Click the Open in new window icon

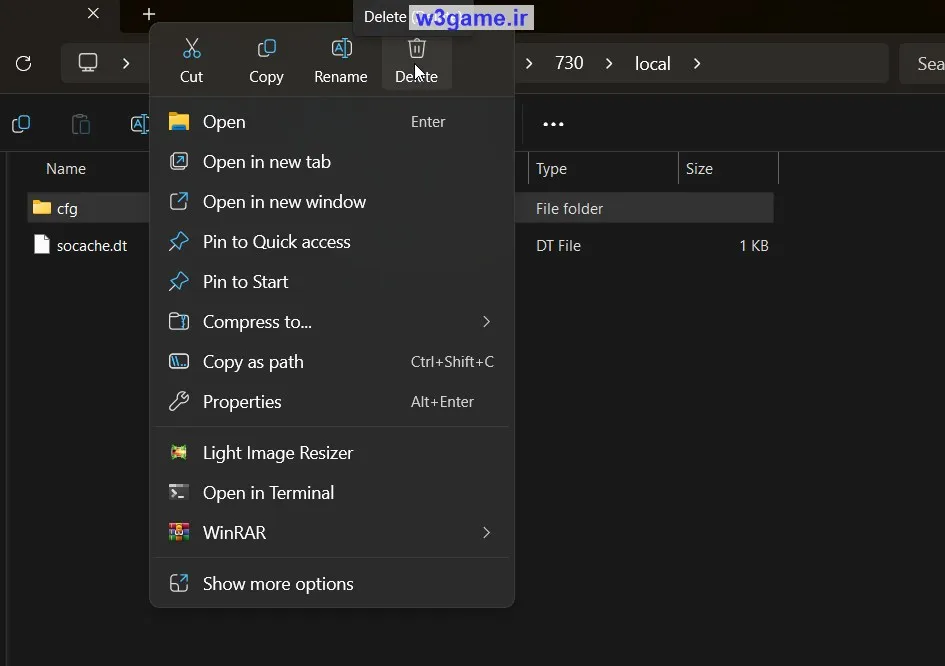pyautogui.click(x=179, y=201)
